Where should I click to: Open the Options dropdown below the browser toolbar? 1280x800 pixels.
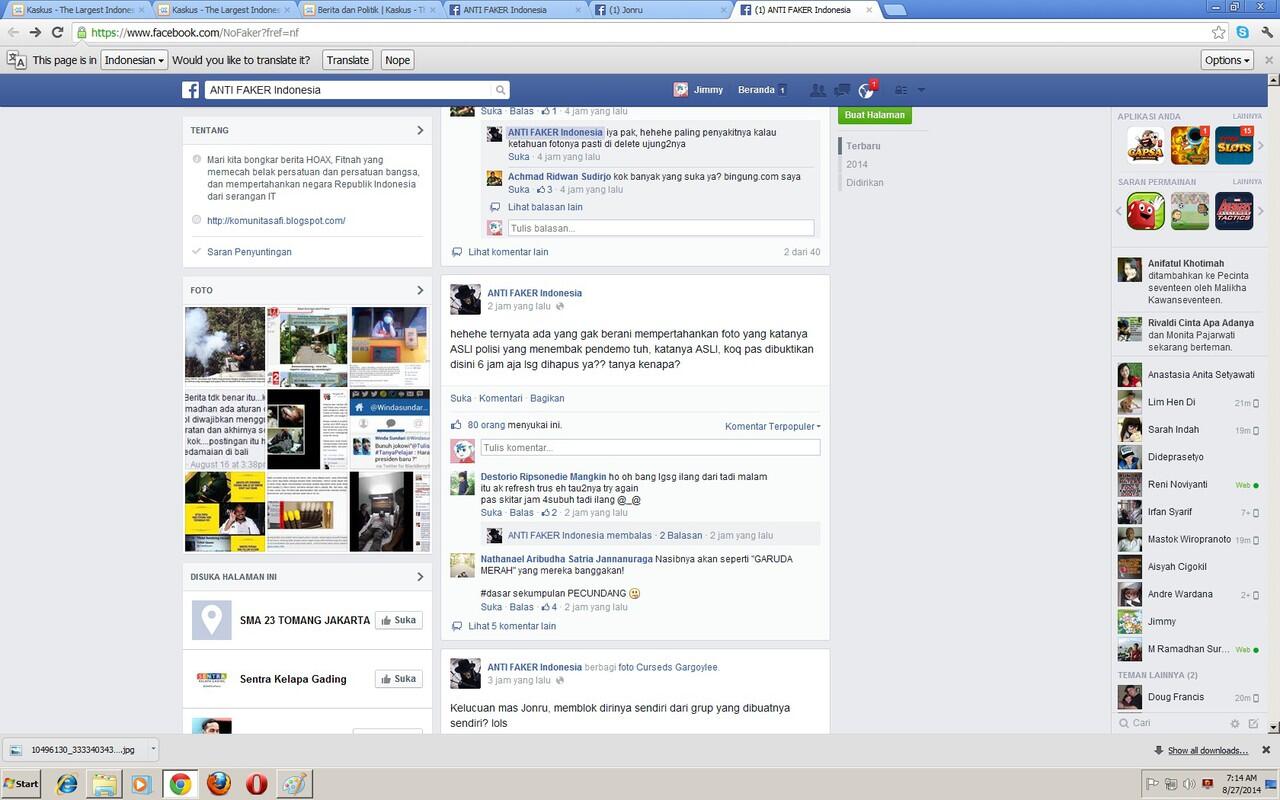coord(1228,59)
